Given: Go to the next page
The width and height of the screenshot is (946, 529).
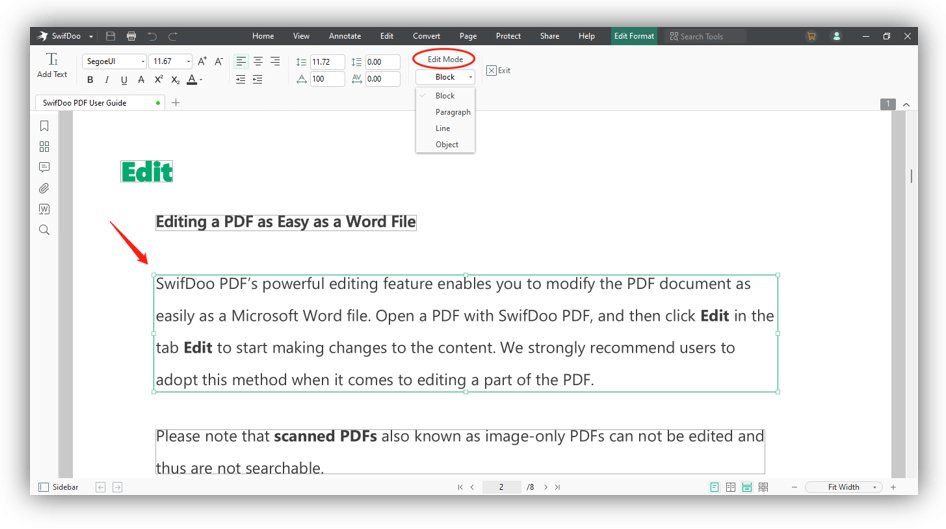Looking at the screenshot, I should [546, 487].
